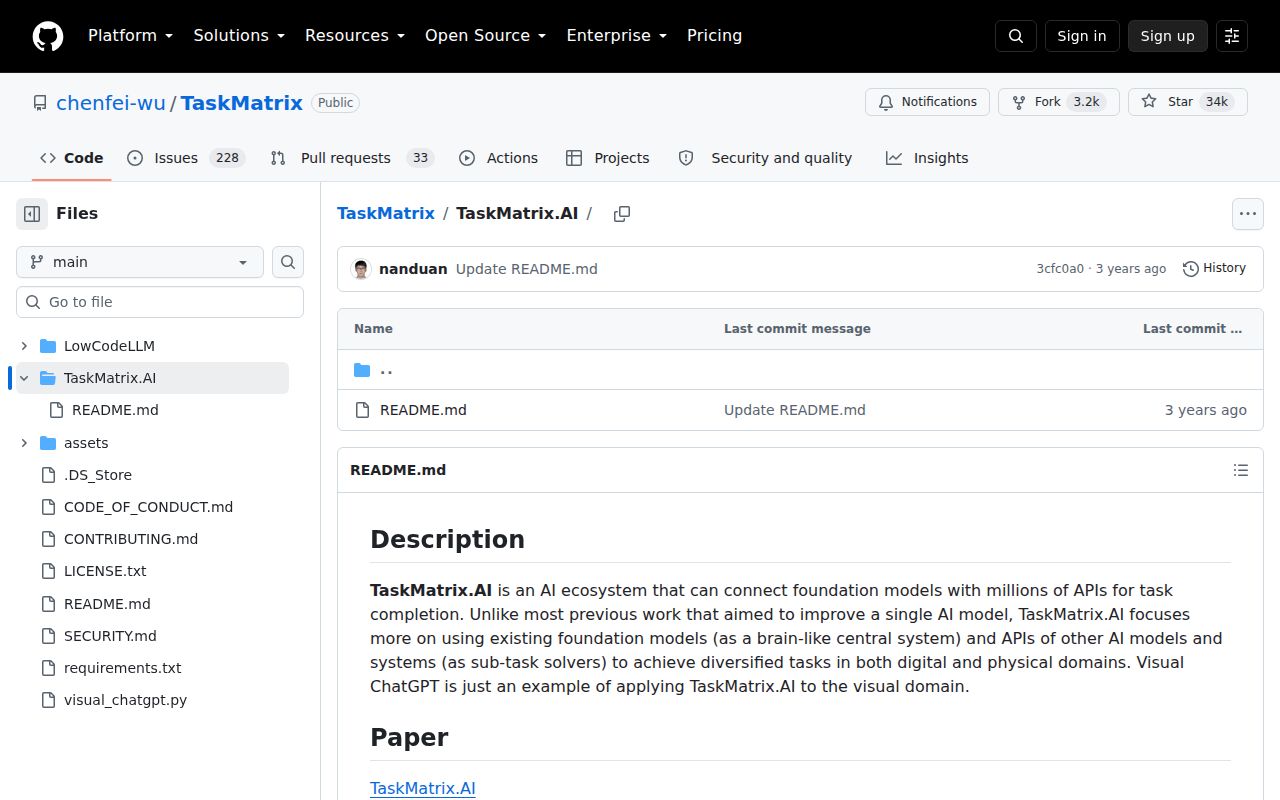The width and height of the screenshot is (1280, 800).
Task: Click the .DS_Store file icon
Action: click(48, 475)
